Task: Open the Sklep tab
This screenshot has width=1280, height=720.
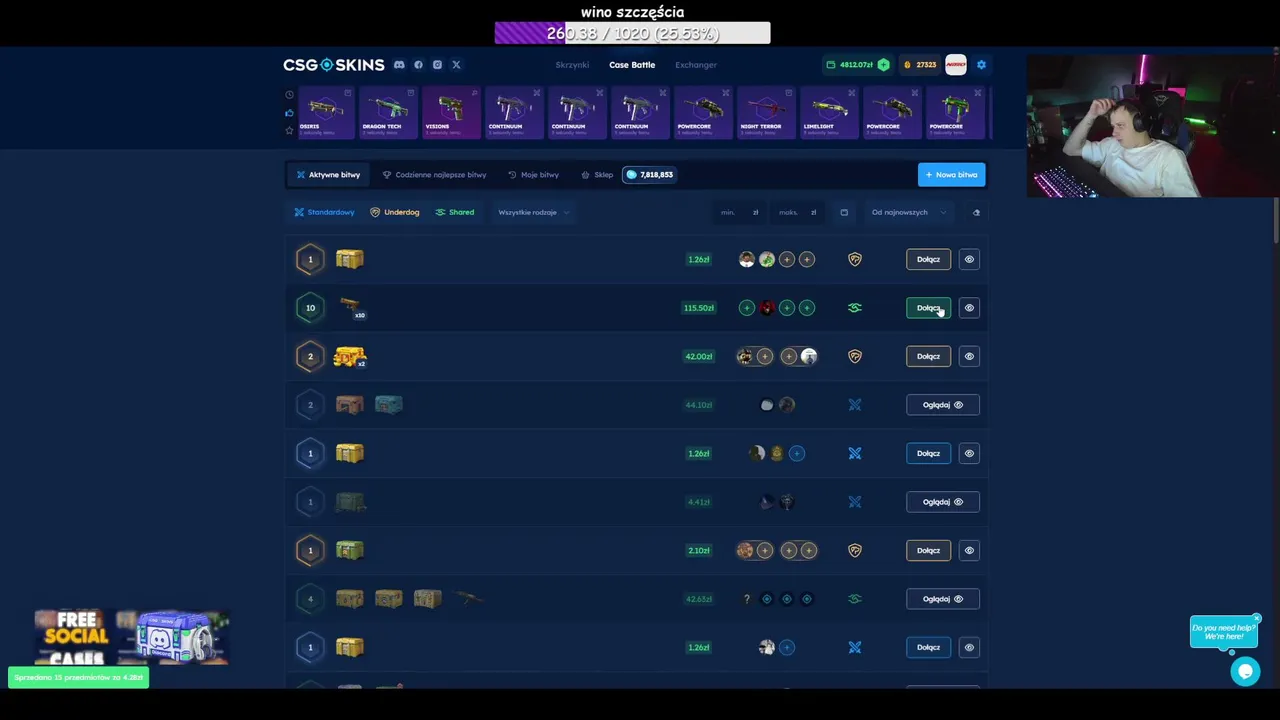Action: 597,175
